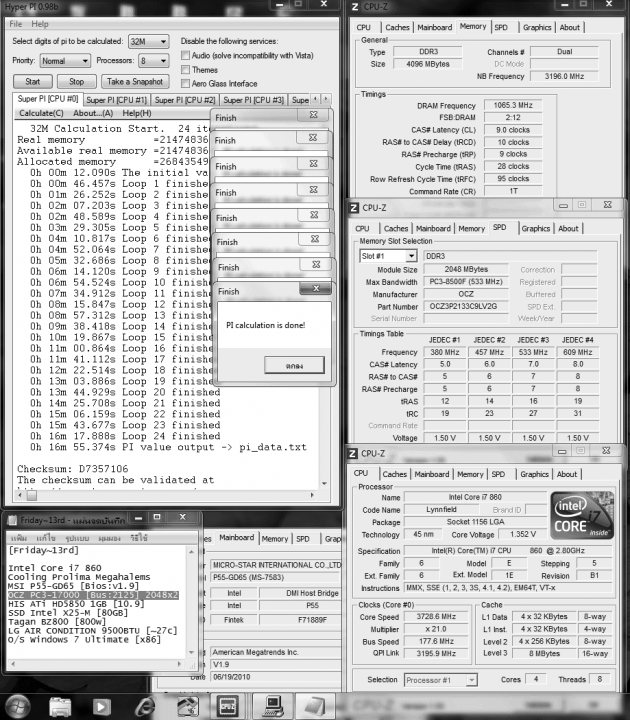The width and height of the screenshot is (630, 720).
Task: Click the Z icon of the CPU-Z Memory window
Action: 355,7
